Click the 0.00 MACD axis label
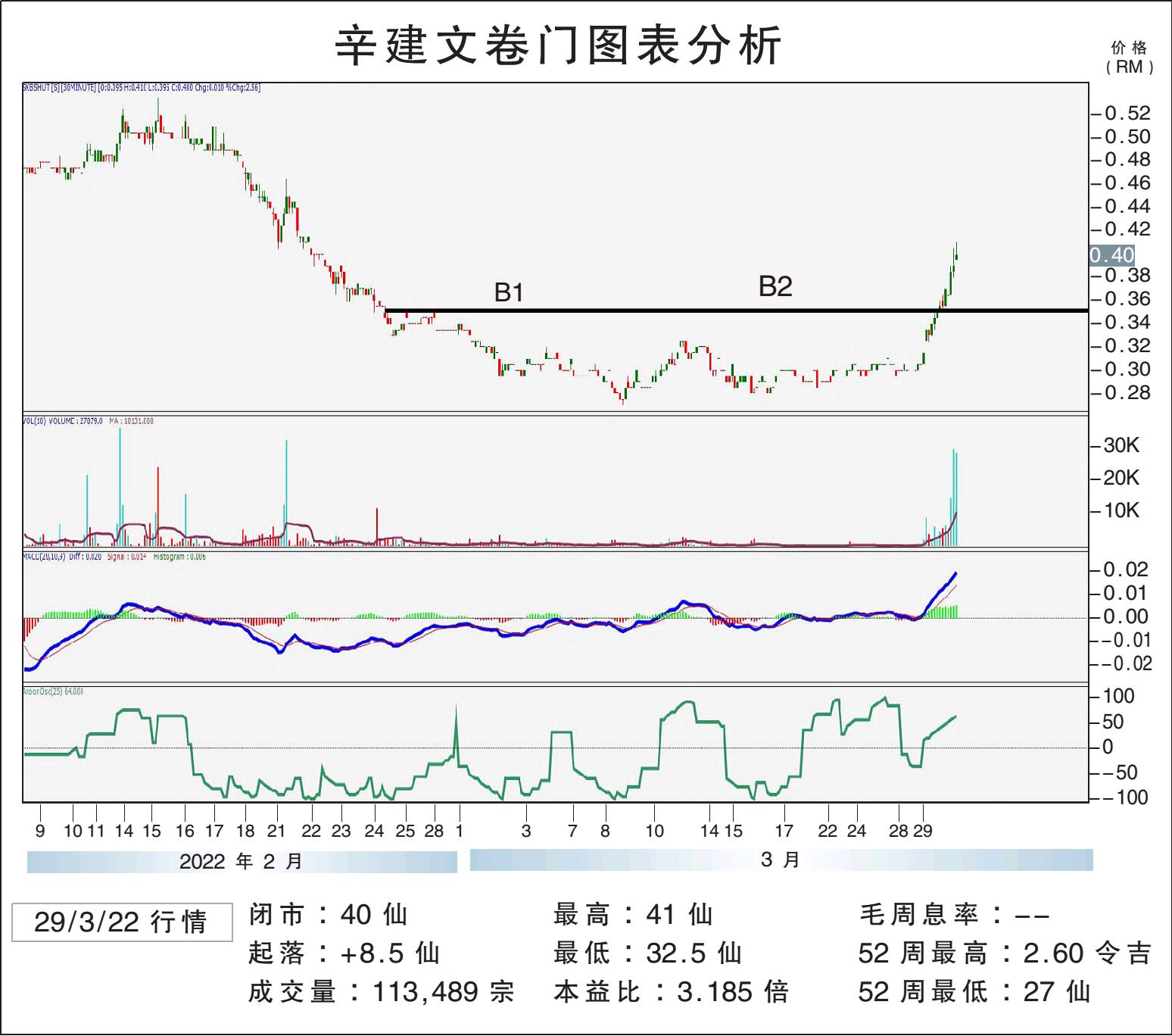Viewport: 1172px width, 1036px height. 1126,617
